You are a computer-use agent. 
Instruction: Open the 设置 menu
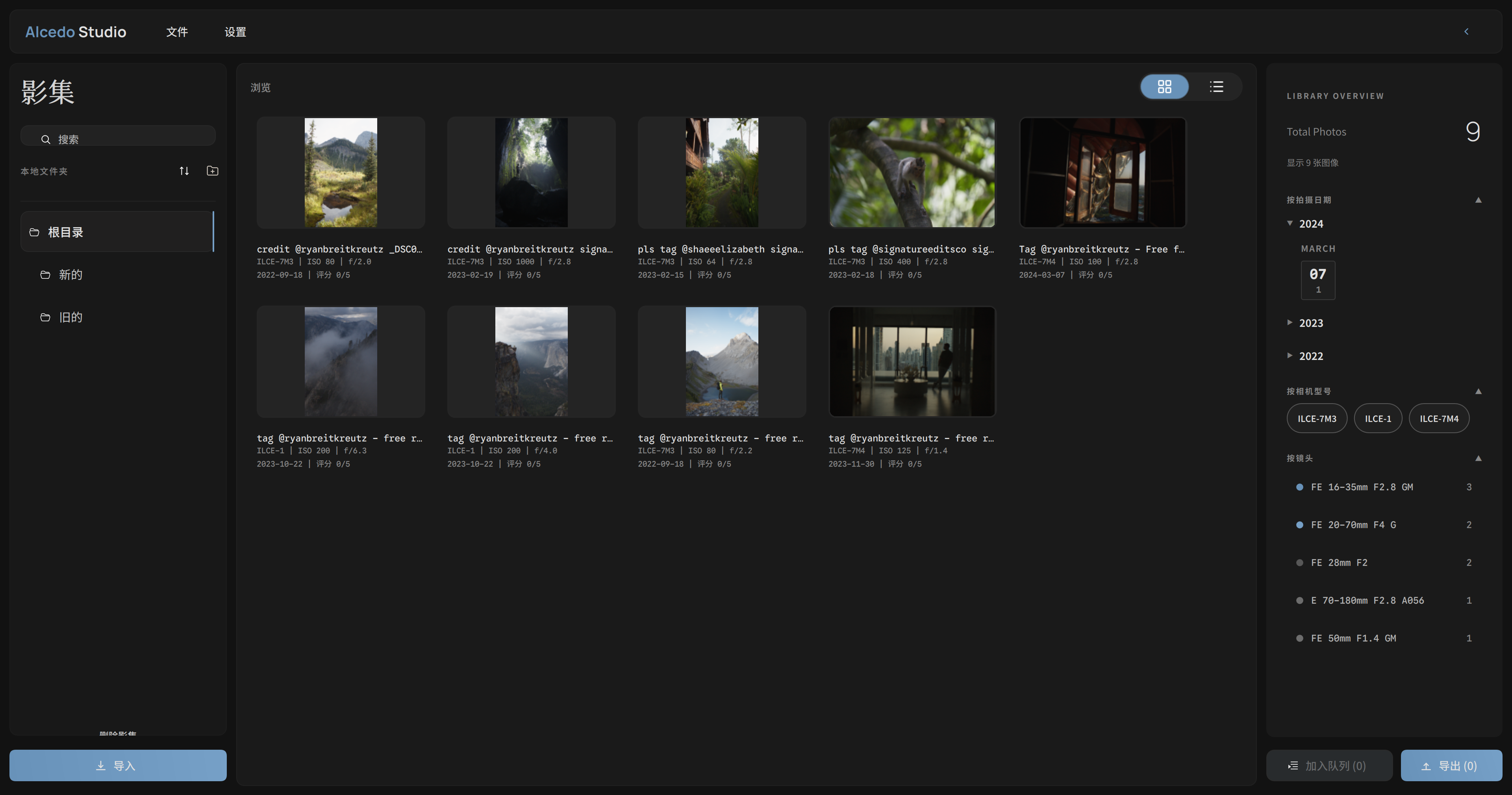pos(235,32)
